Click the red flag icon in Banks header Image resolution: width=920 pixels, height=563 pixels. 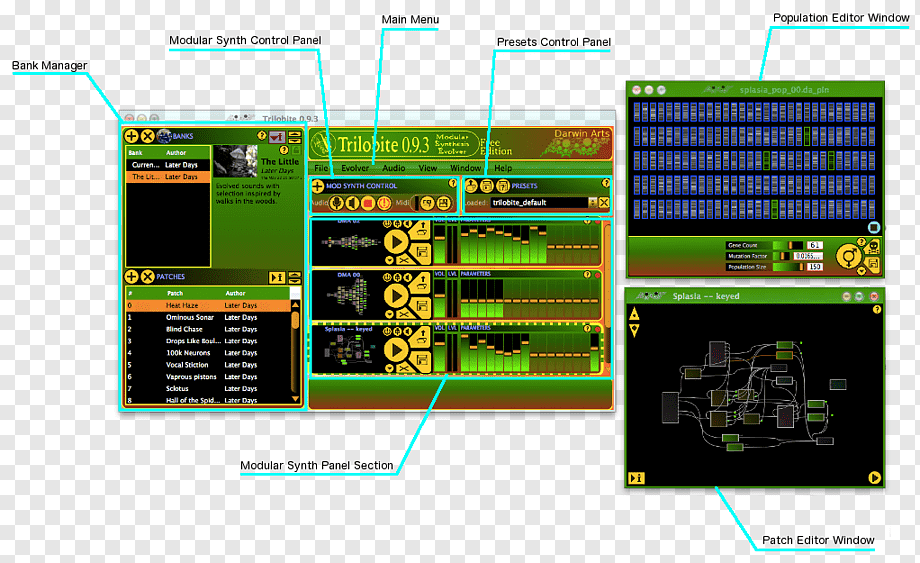(x=277, y=137)
